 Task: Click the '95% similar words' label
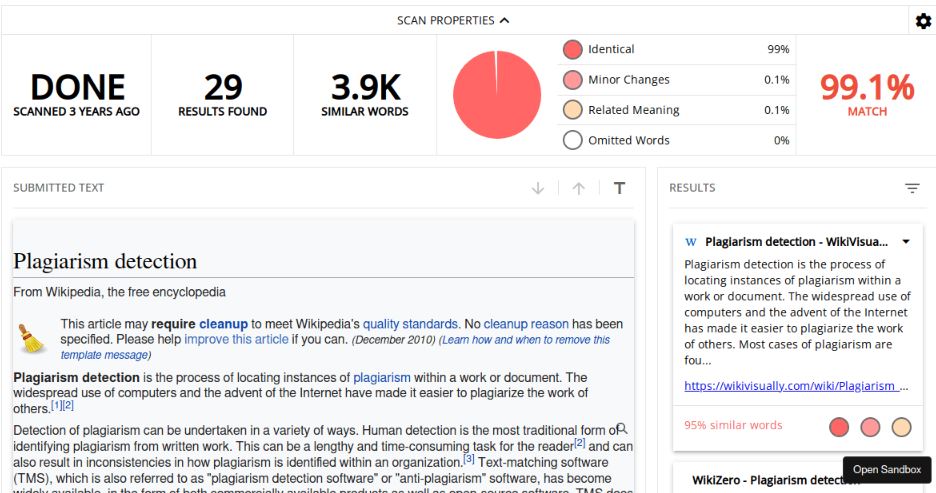coord(733,426)
